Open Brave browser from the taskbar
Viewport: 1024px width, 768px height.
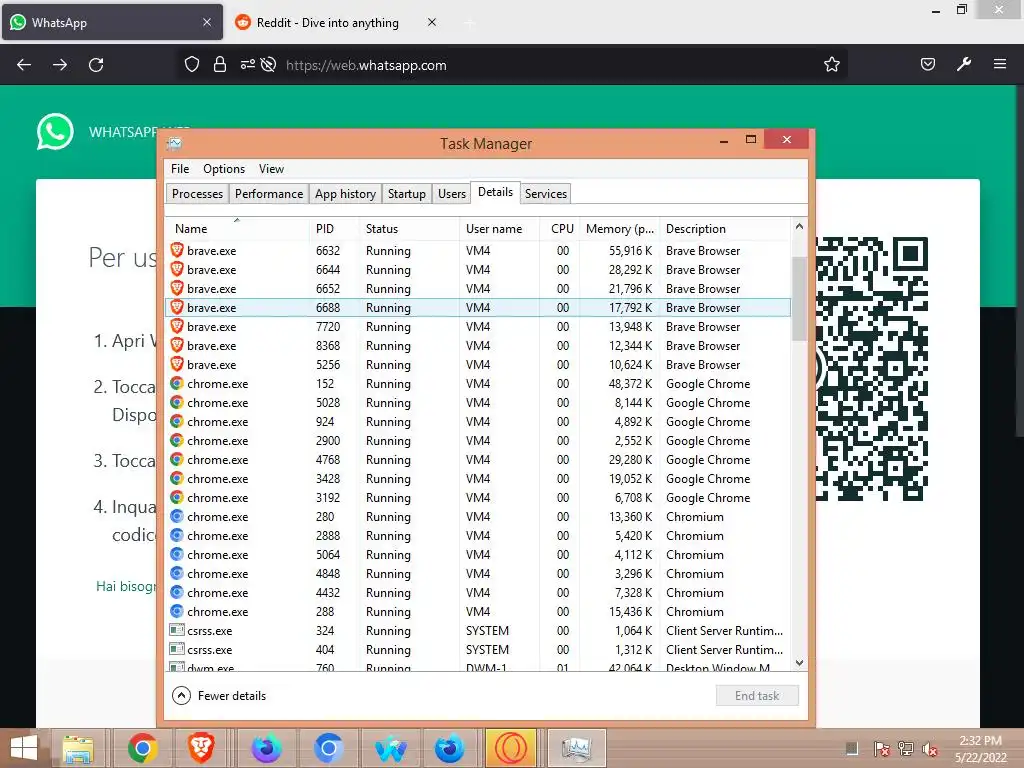(x=201, y=748)
